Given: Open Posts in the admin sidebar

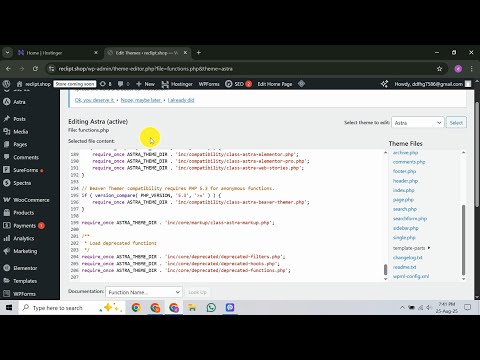Looking at the screenshot, I should (19, 119).
